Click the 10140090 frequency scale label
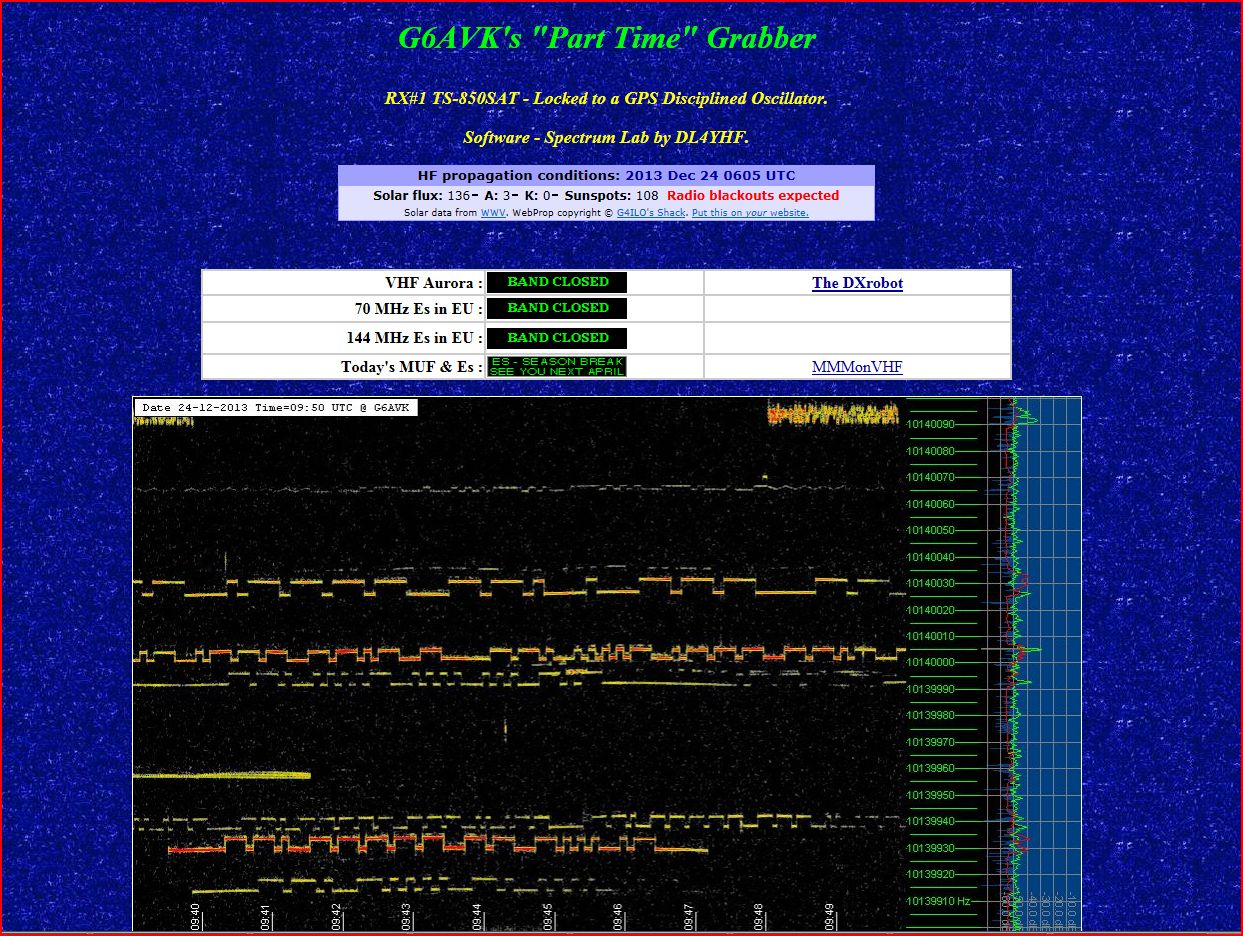 click(931, 424)
